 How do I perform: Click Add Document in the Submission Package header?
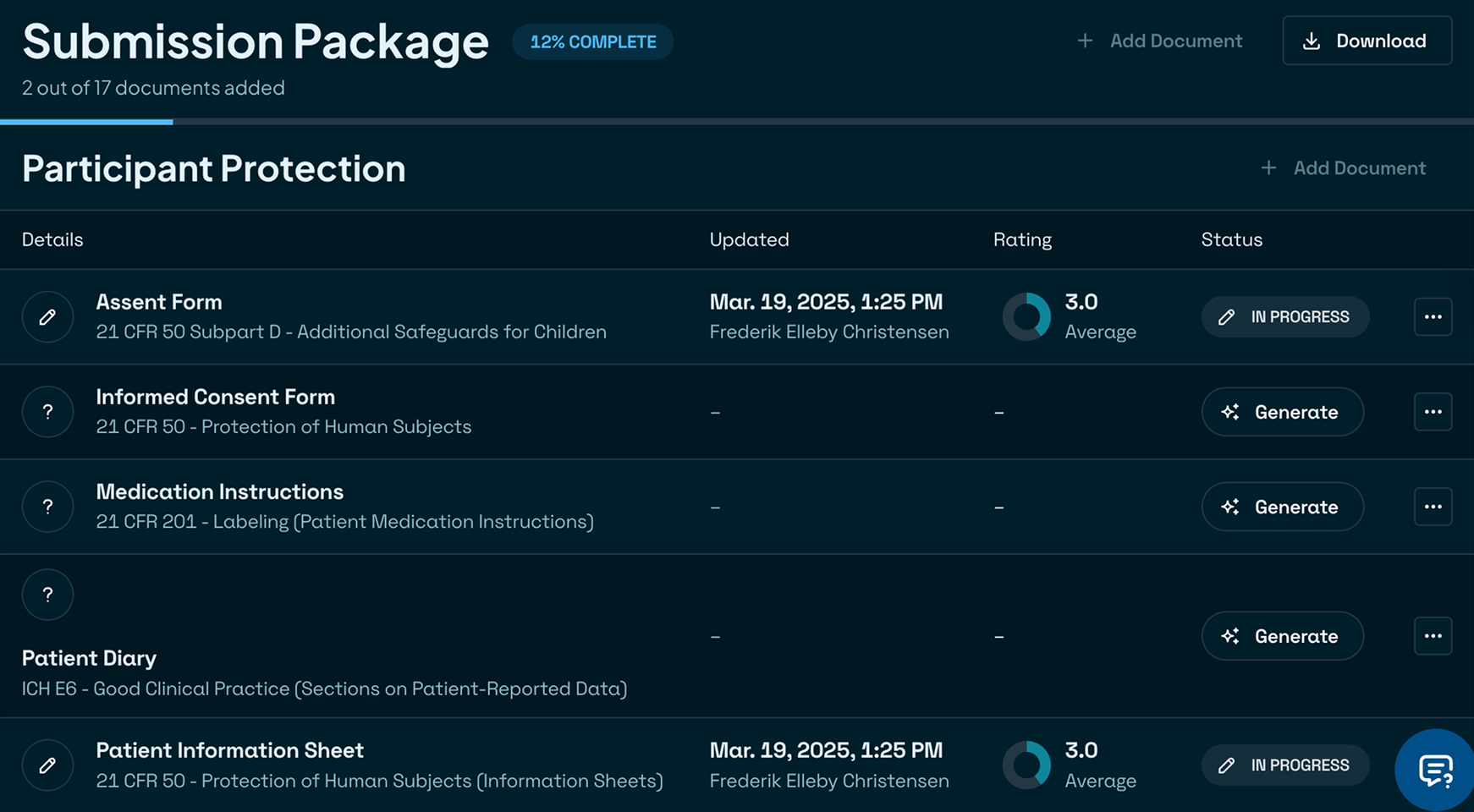point(1159,41)
